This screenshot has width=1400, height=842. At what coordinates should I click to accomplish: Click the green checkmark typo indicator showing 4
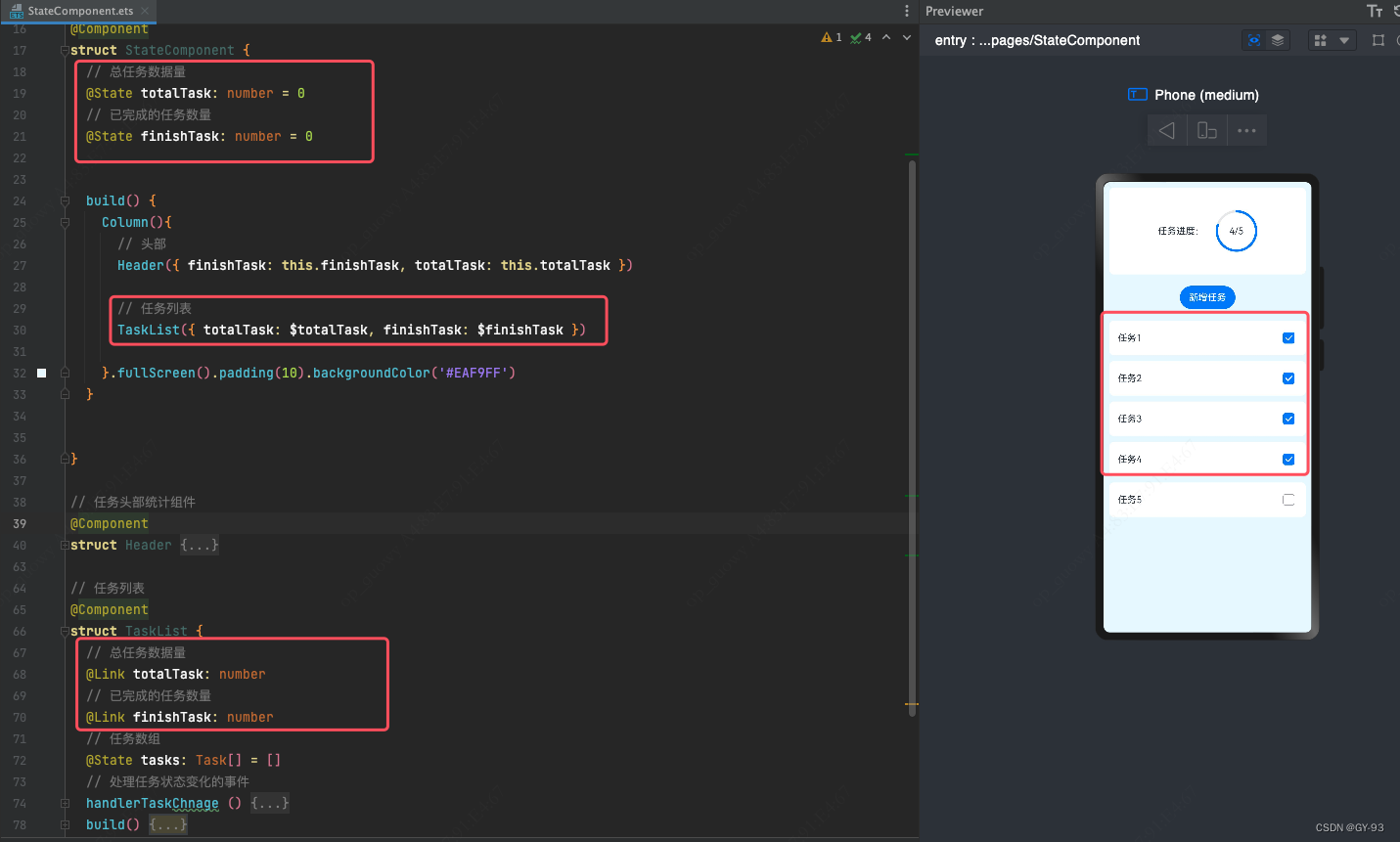pos(861,37)
